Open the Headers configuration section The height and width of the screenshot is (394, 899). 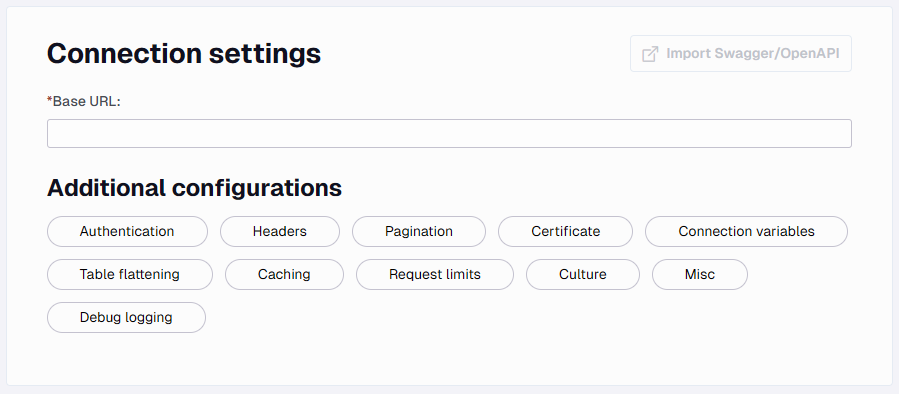coord(280,232)
